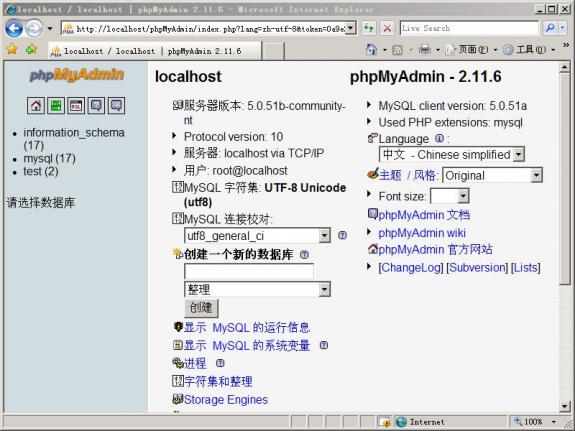Screen dimensions: 575x431
Task: Click the Internet zone globe icon
Action: 401,422
